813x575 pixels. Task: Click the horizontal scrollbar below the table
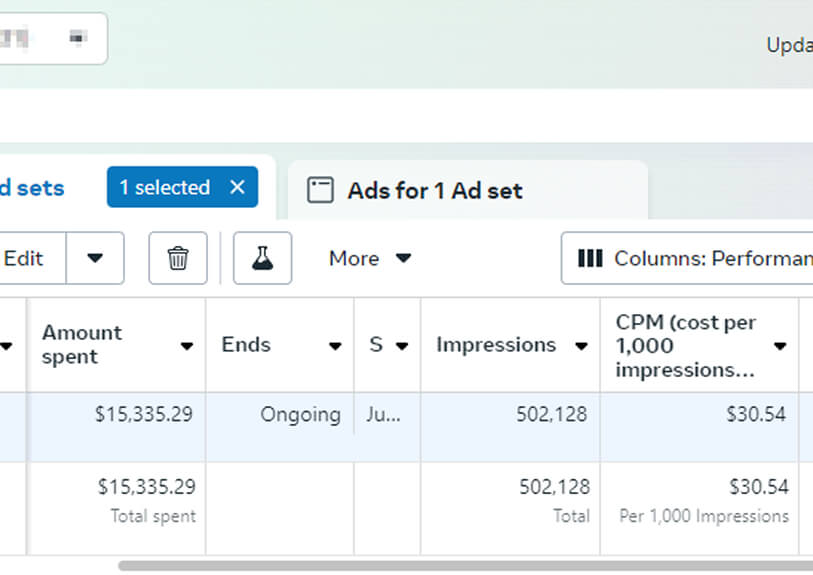[x=460, y=566]
